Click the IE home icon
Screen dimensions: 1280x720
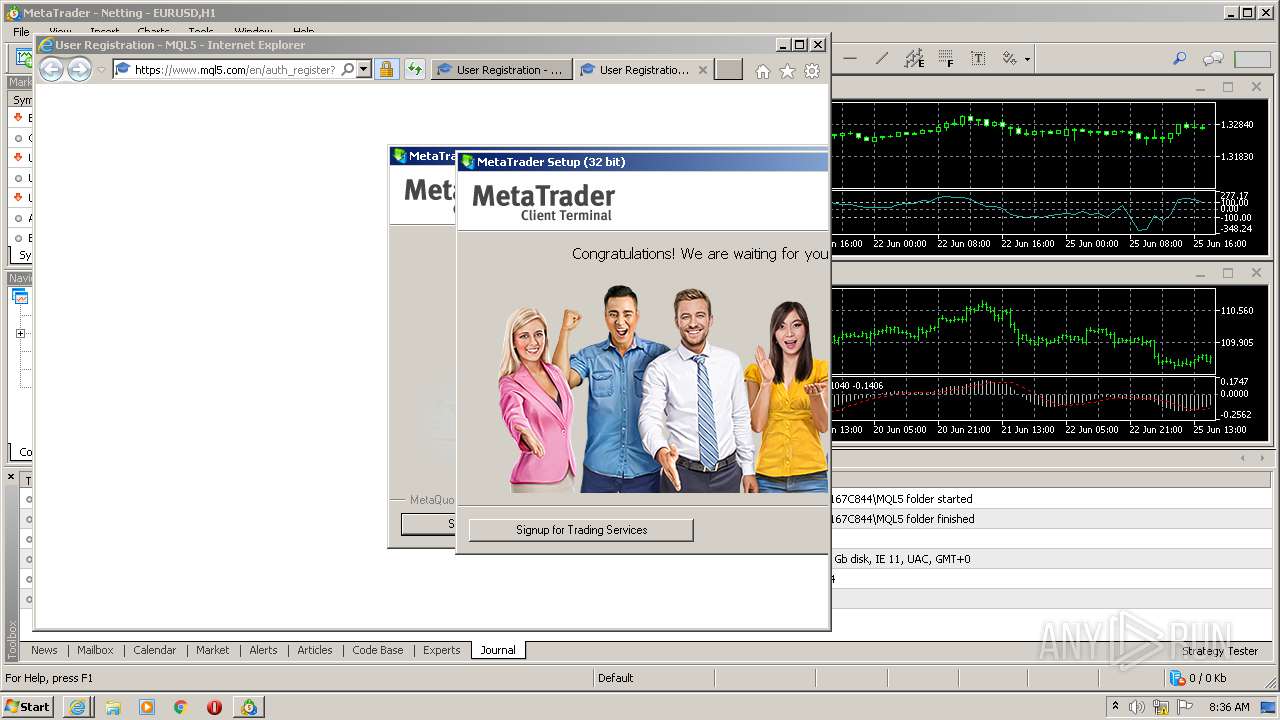[x=763, y=71]
